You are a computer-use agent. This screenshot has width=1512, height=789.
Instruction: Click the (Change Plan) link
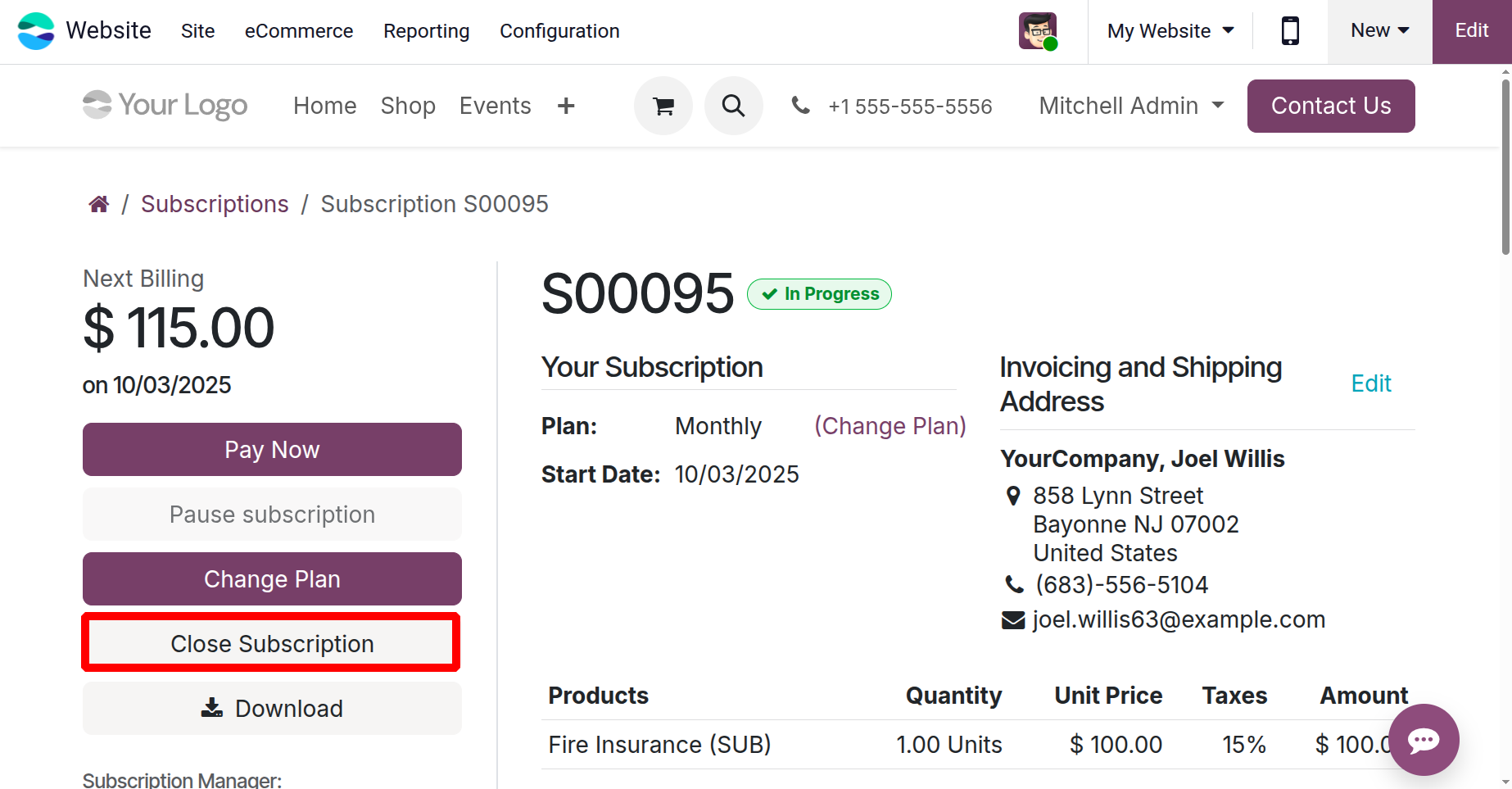pos(890,426)
